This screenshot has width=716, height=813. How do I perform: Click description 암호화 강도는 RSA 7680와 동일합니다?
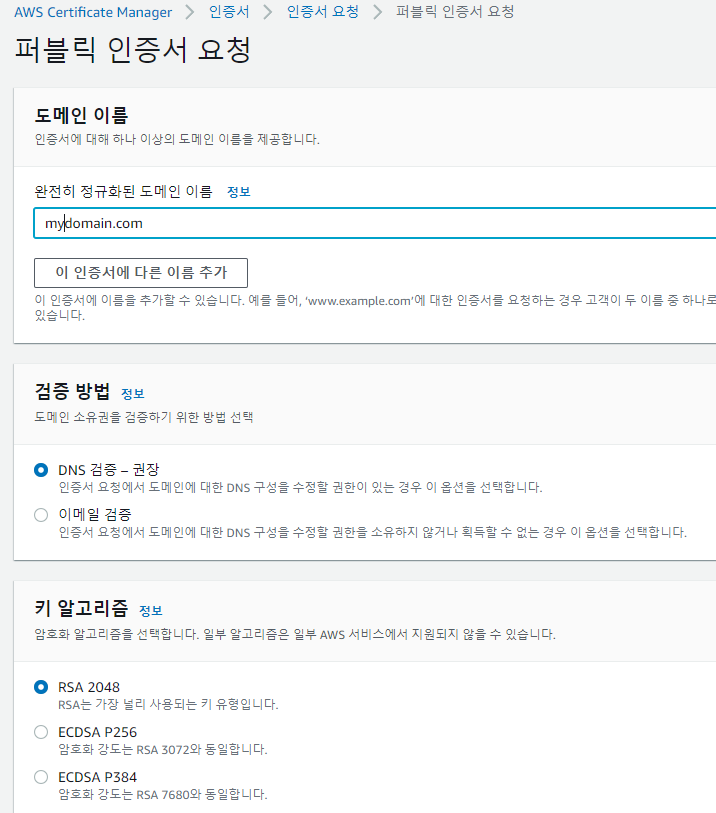[x=163, y=794]
